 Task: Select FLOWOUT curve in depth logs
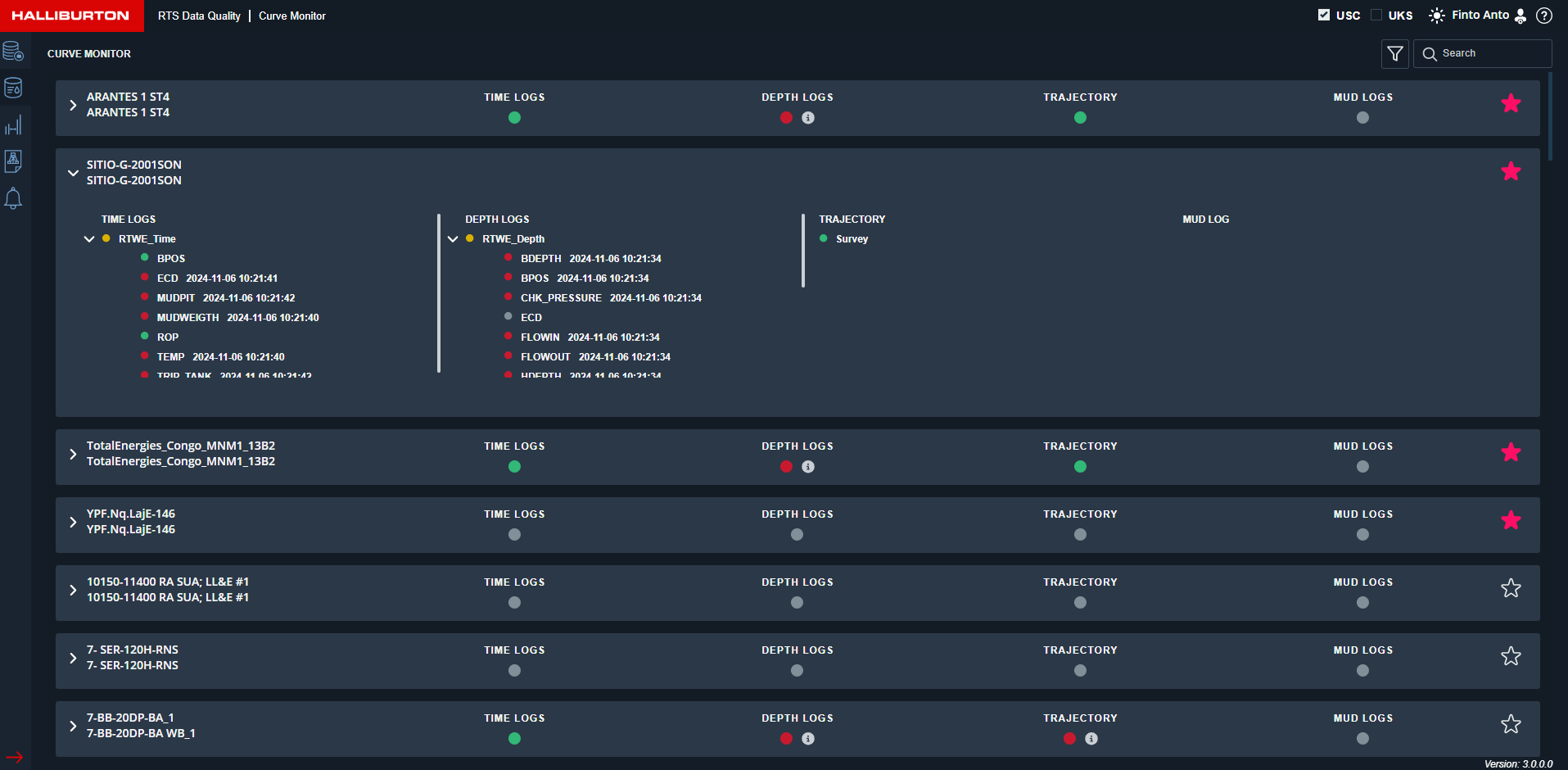tap(545, 357)
